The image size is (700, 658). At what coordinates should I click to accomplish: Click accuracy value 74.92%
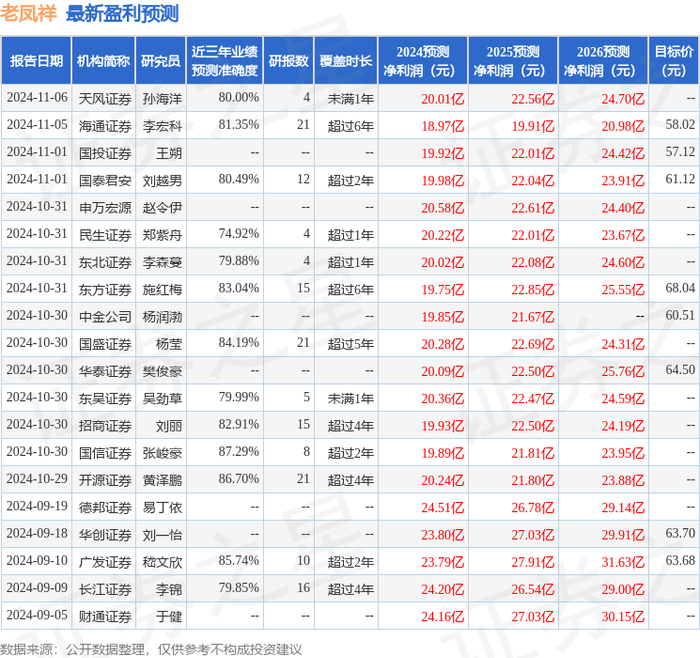(x=238, y=233)
